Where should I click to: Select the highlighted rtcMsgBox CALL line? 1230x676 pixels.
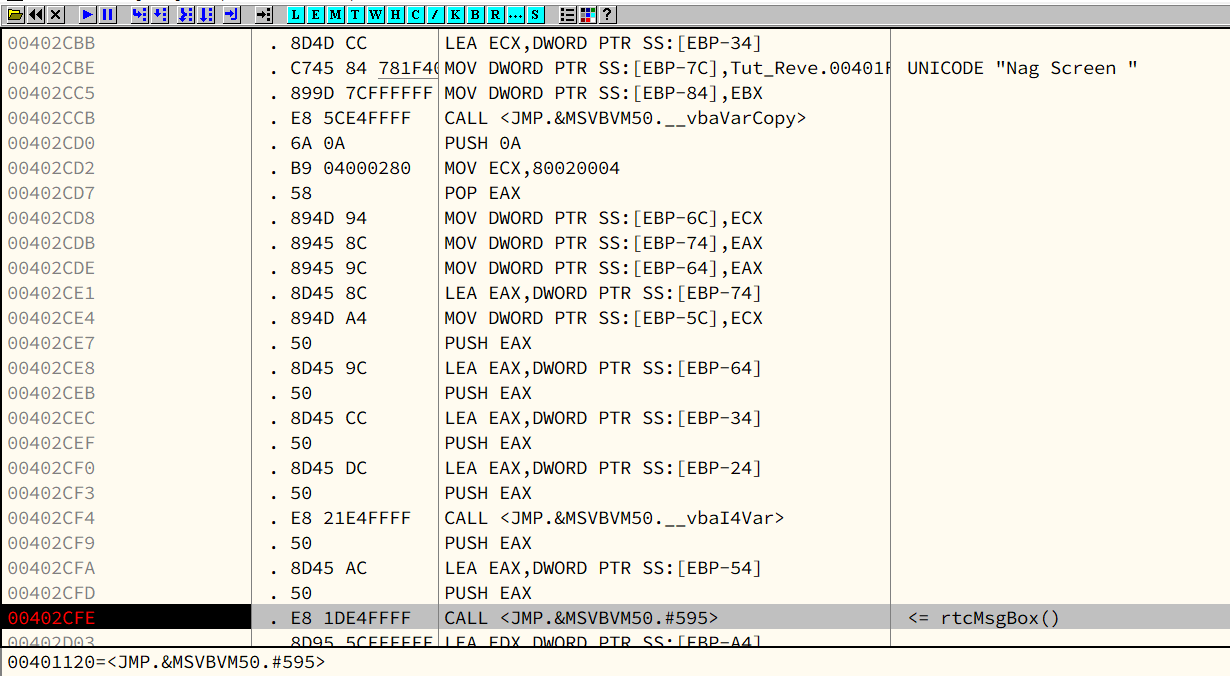click(x=581, y=618)
